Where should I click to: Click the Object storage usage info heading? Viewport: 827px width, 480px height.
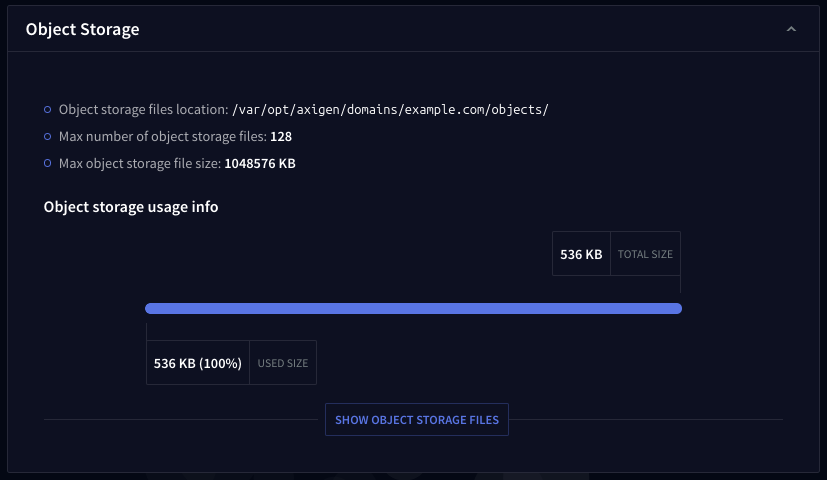(131, 207)
